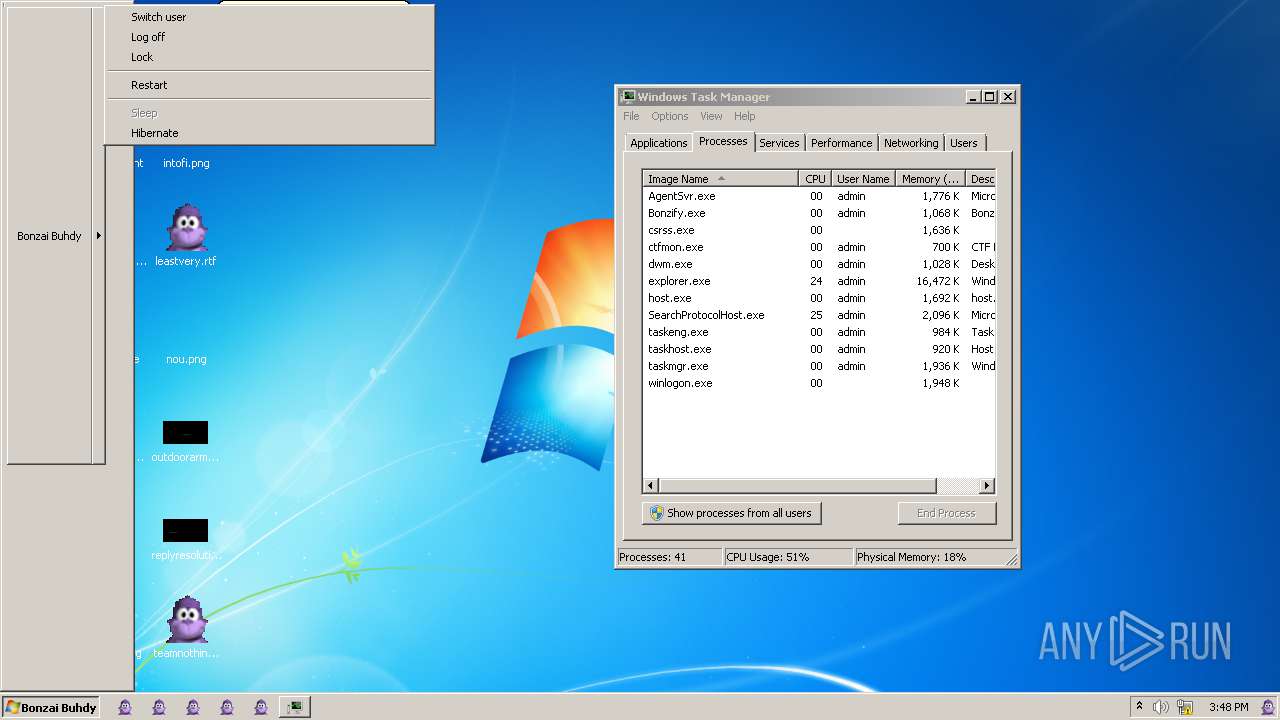This screenshot has width=1280, height=720.
Task: Select the taskeng.exe process row
Action: [x=819, y=332]
